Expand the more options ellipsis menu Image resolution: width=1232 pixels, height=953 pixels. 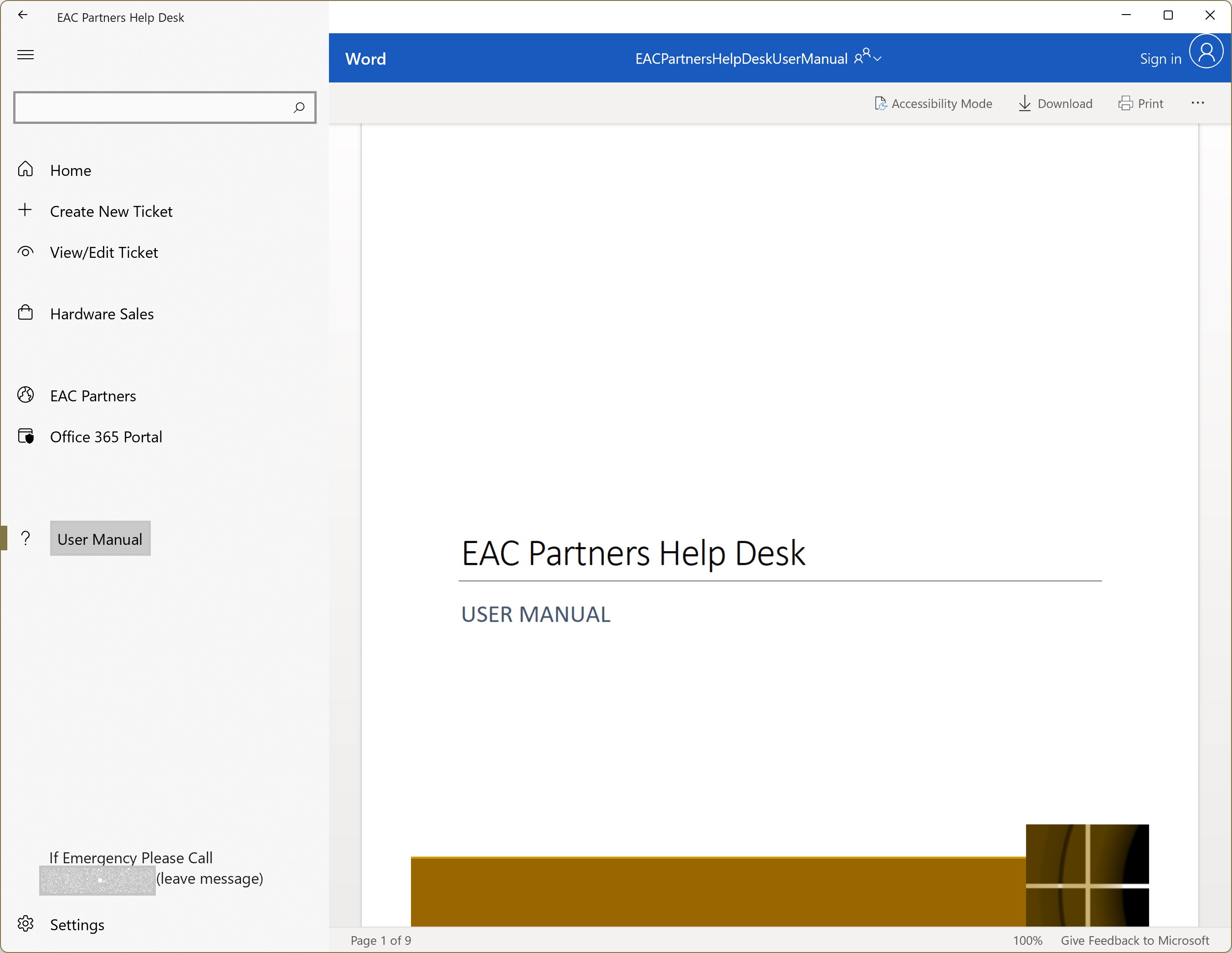(x=1197, y=102)
